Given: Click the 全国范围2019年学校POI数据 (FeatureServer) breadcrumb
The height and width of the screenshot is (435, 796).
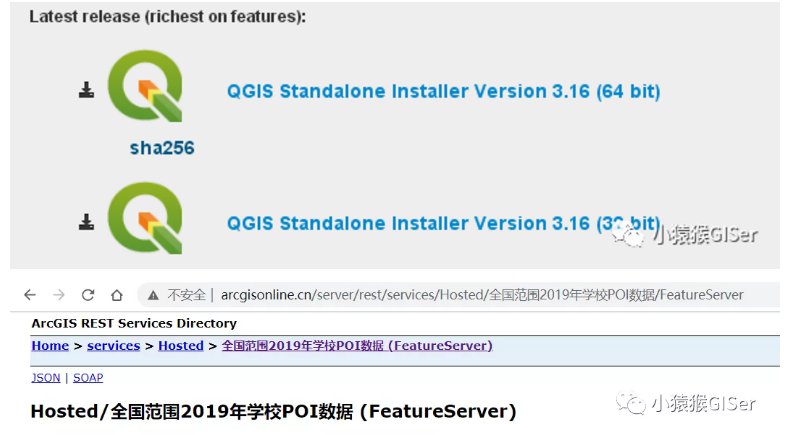Looking at the screenshot, I should coord(356,346).
